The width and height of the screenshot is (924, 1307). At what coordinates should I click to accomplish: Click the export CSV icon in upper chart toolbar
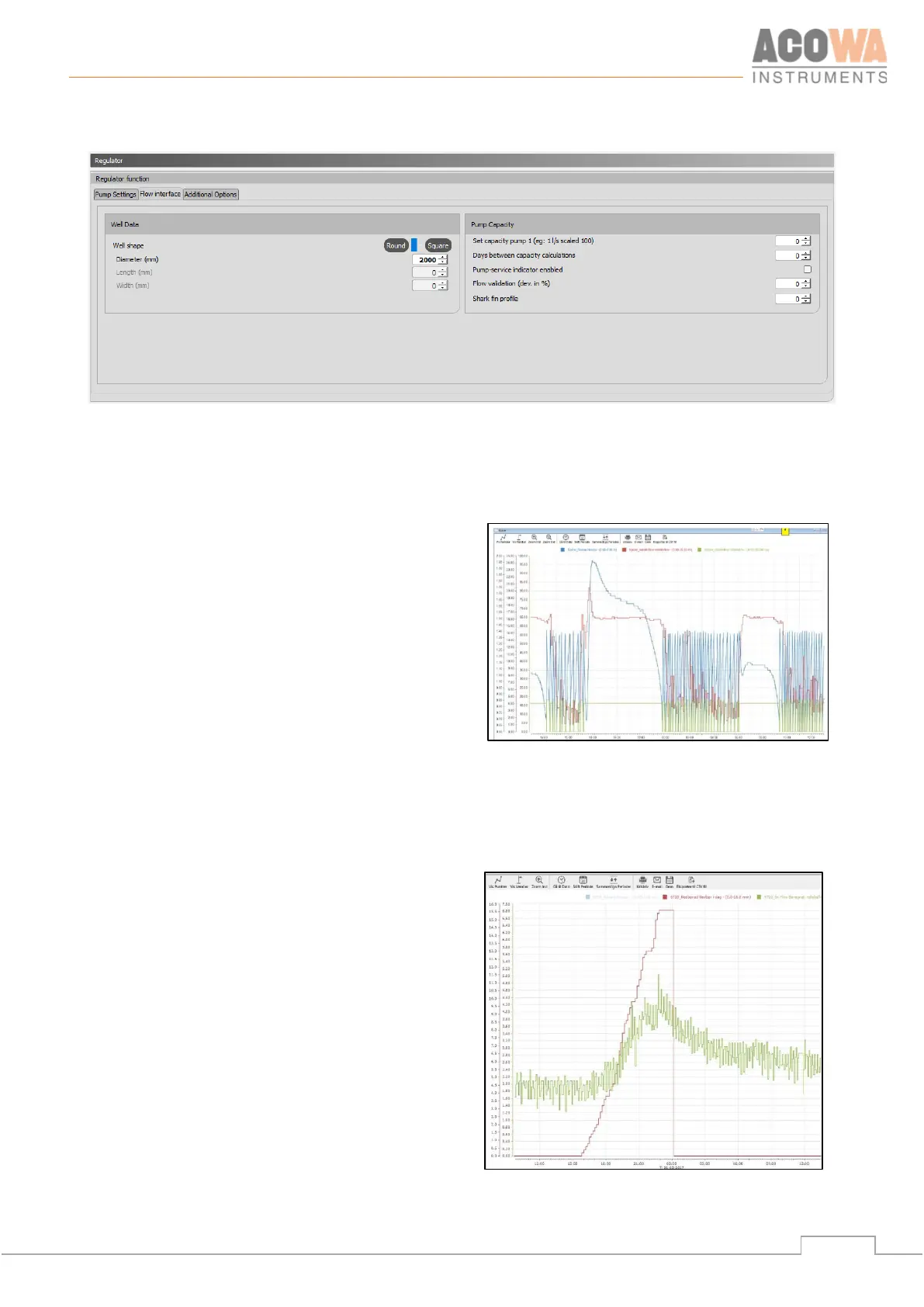665,537
